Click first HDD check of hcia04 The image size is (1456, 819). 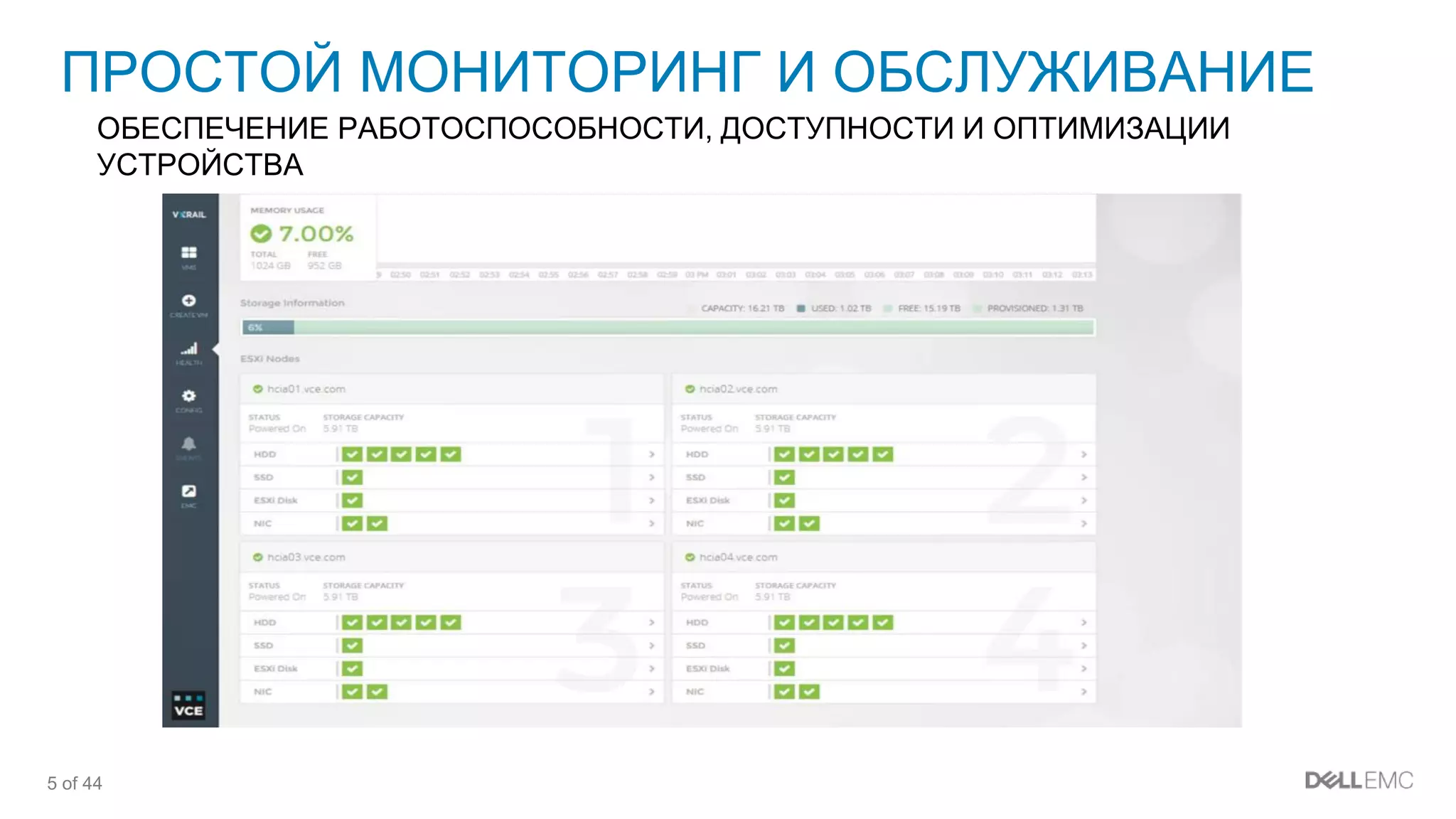(x=784, y=623)
